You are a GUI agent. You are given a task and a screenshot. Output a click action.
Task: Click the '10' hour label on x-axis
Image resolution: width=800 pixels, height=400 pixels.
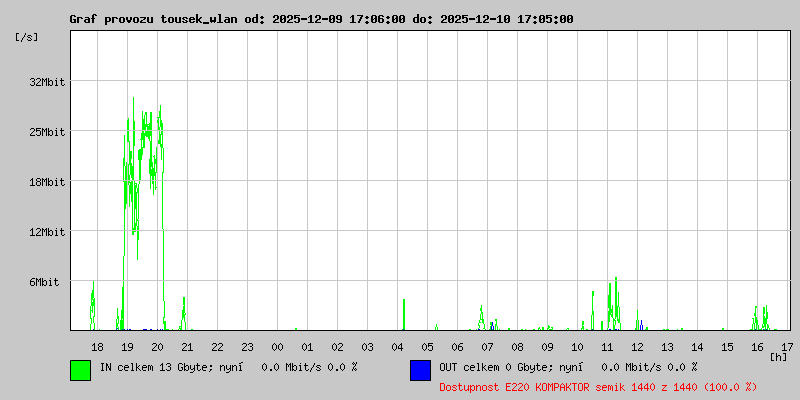coord(578,347)
